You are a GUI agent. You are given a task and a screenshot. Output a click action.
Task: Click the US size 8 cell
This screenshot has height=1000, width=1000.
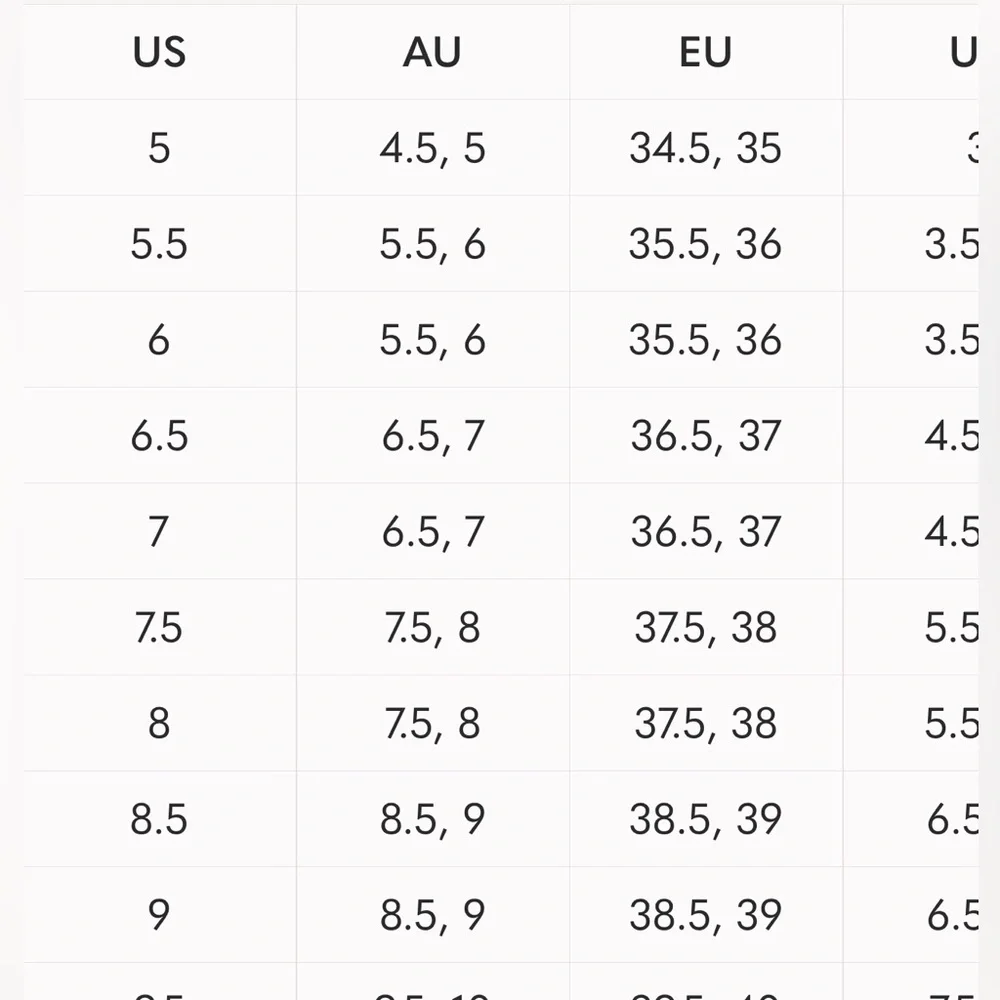point(159,723)
